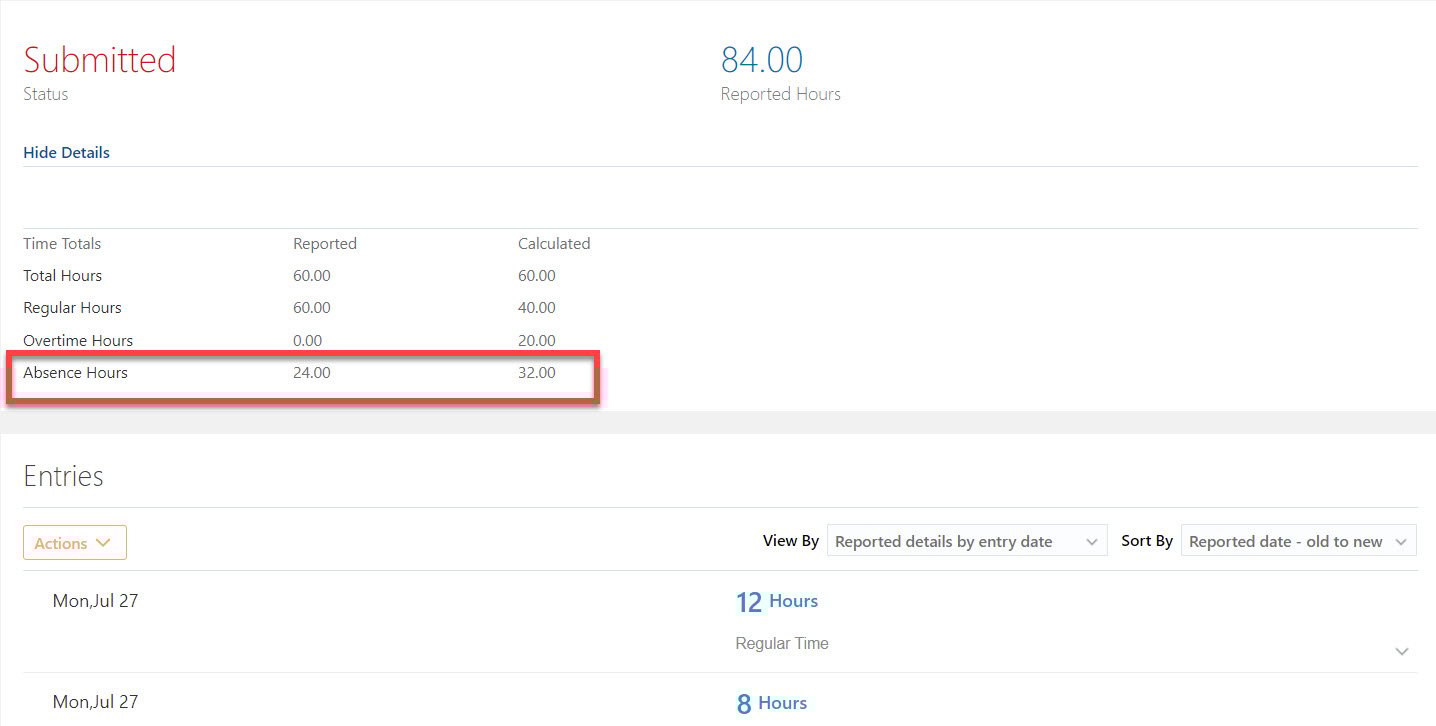Click the Overtime Hours calculated value
The image size is (1436, 726).
[x=537, y=340]
